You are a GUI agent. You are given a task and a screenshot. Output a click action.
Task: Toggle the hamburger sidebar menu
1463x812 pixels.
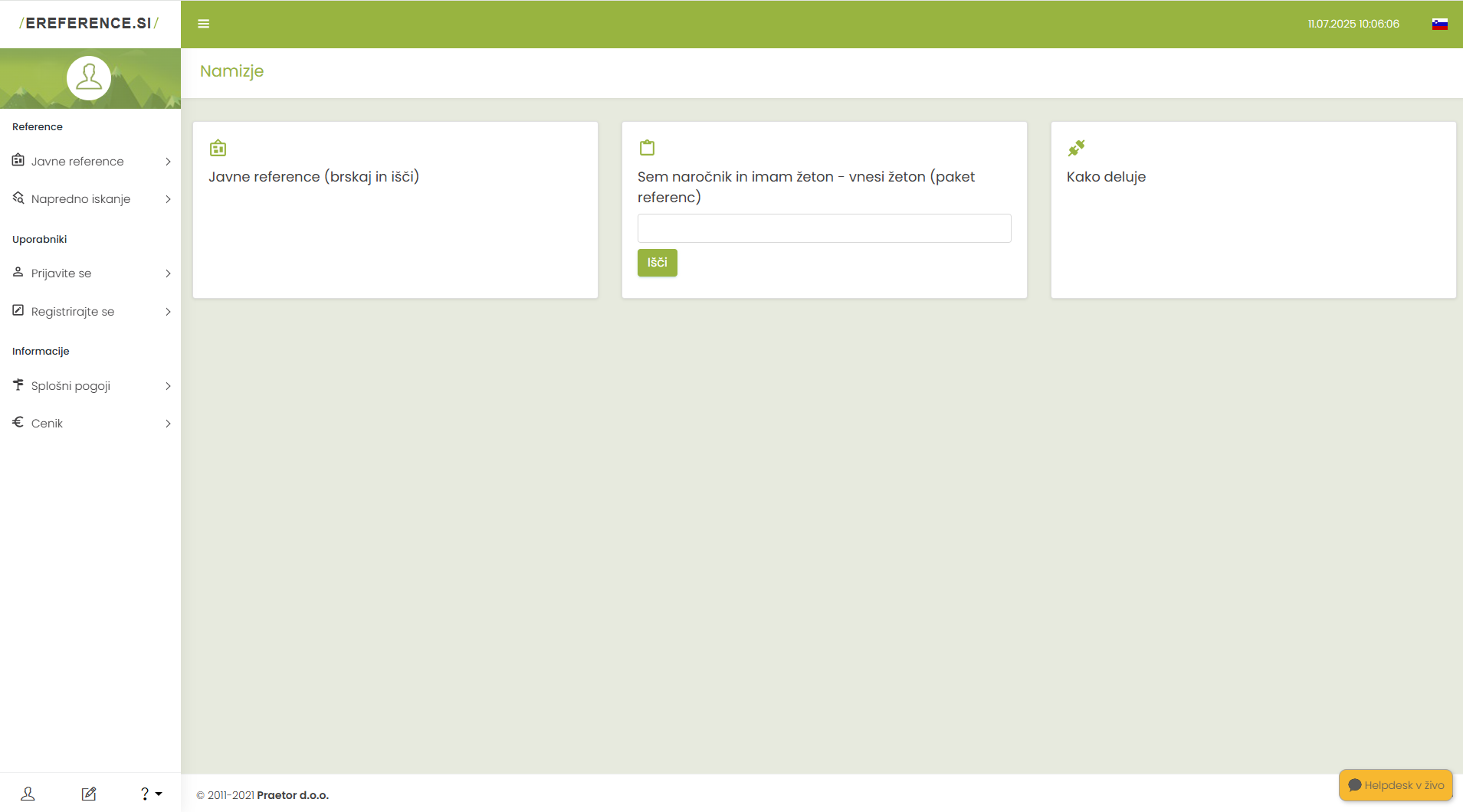[203, 24]
